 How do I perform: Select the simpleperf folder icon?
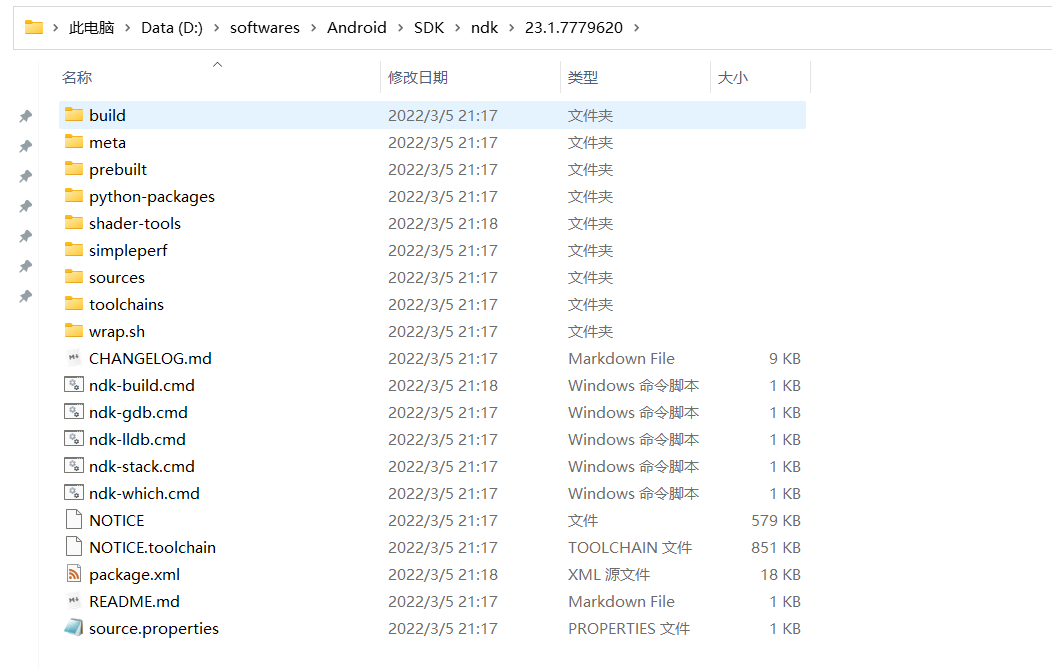tap(74, 250)
